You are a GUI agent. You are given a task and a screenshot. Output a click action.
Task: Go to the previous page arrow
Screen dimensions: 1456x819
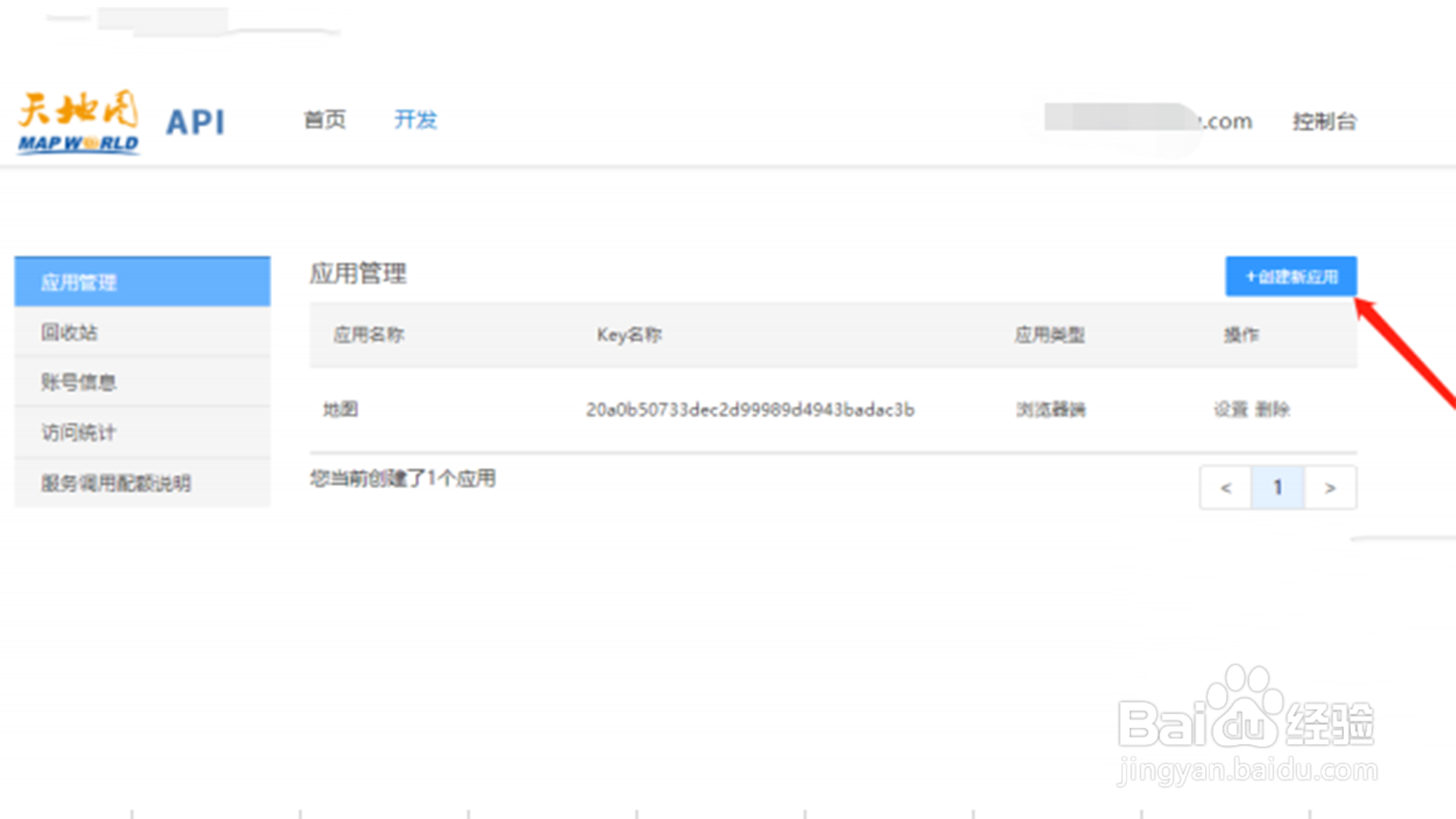point(1225,488)
